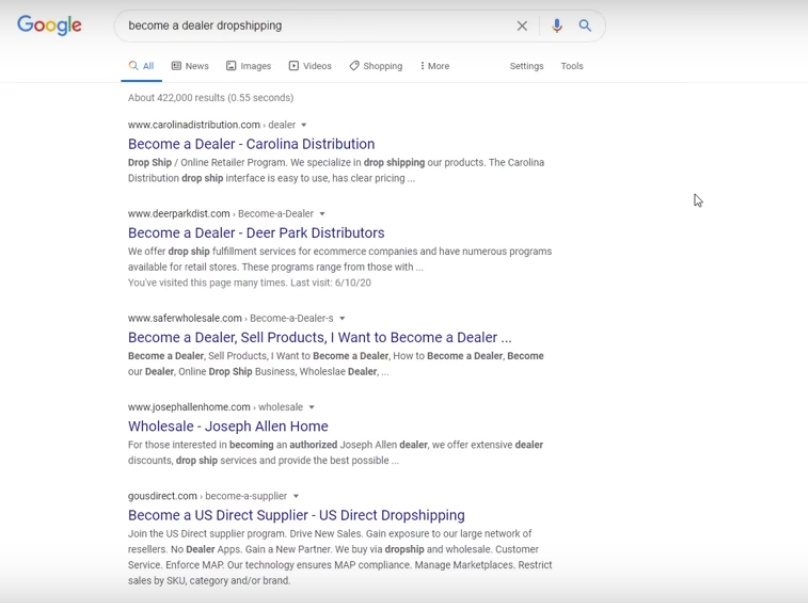
Task: Click inside the search query input field
Action: (310, 26)
